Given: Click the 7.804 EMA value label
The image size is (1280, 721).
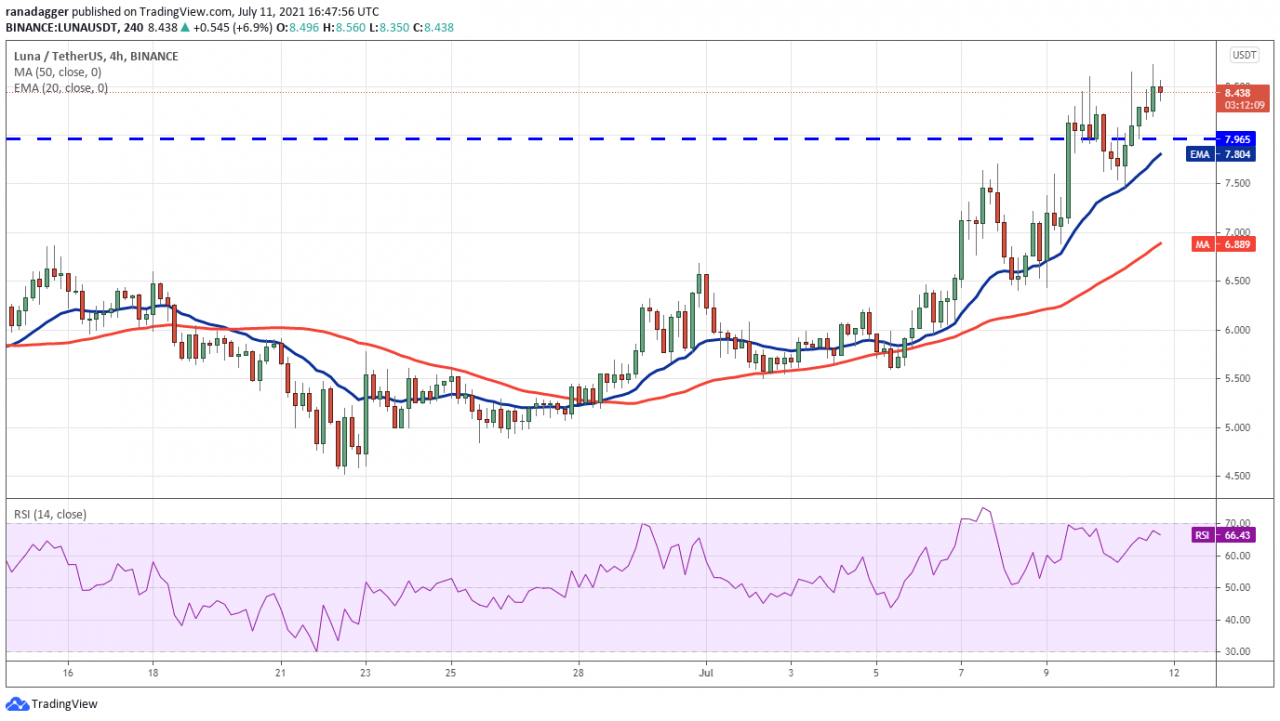Looking at the screenshot, I should [x=1239, y=154].
